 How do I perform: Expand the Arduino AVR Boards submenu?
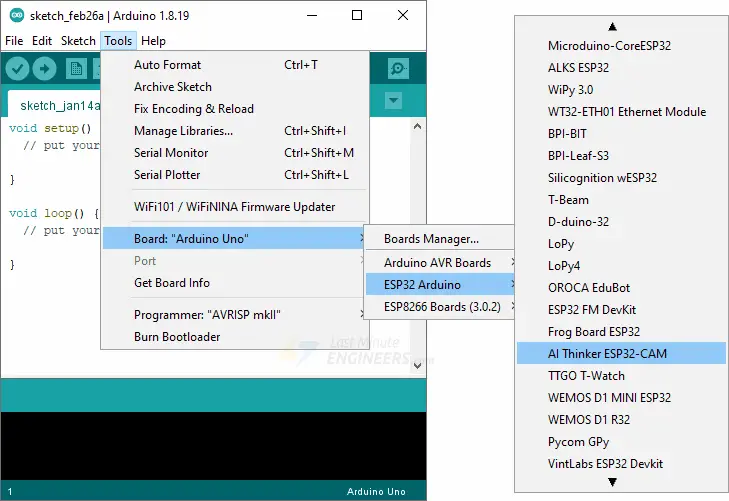point(440,263)
